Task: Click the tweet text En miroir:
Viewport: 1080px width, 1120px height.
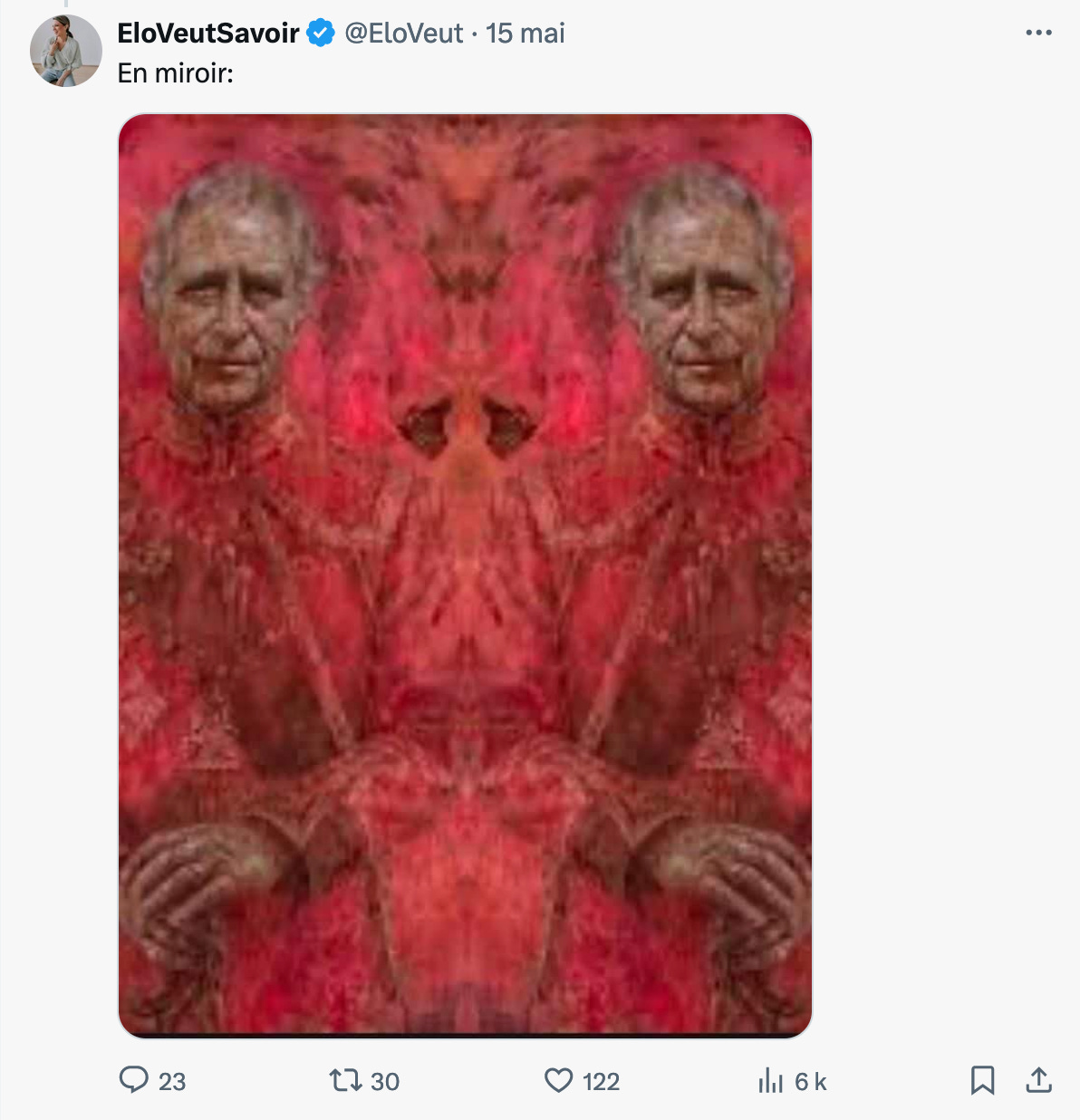Action: click(x=176, y=73)
